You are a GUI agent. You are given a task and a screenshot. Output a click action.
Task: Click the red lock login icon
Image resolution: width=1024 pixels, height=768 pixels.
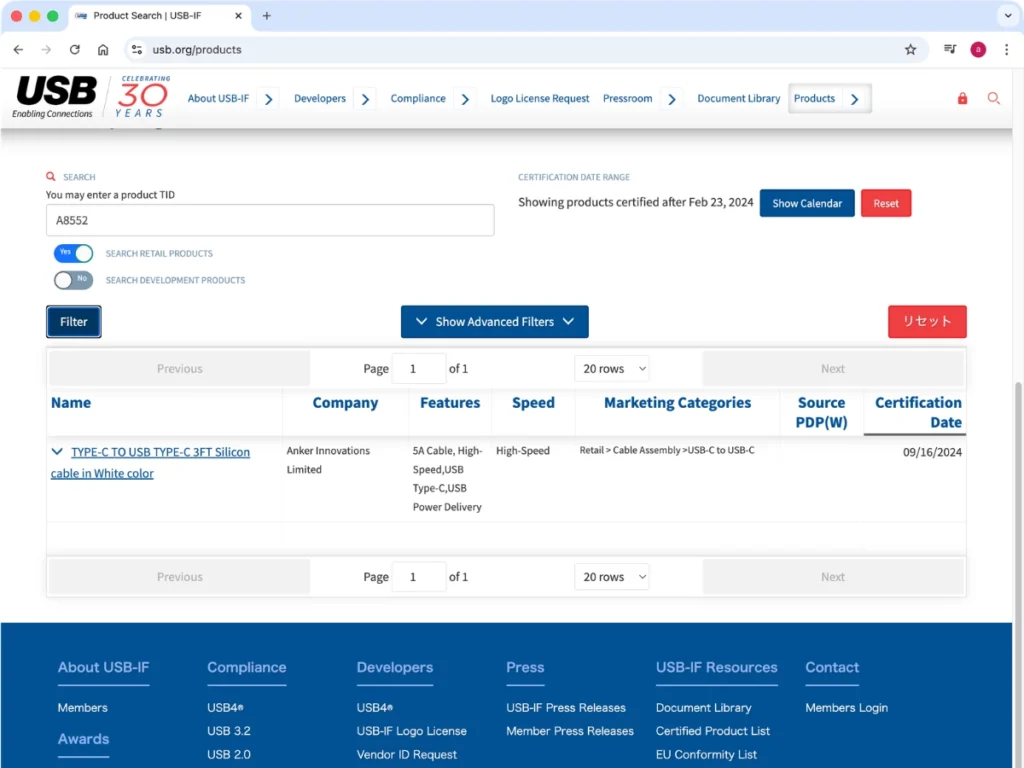[962, 98]
